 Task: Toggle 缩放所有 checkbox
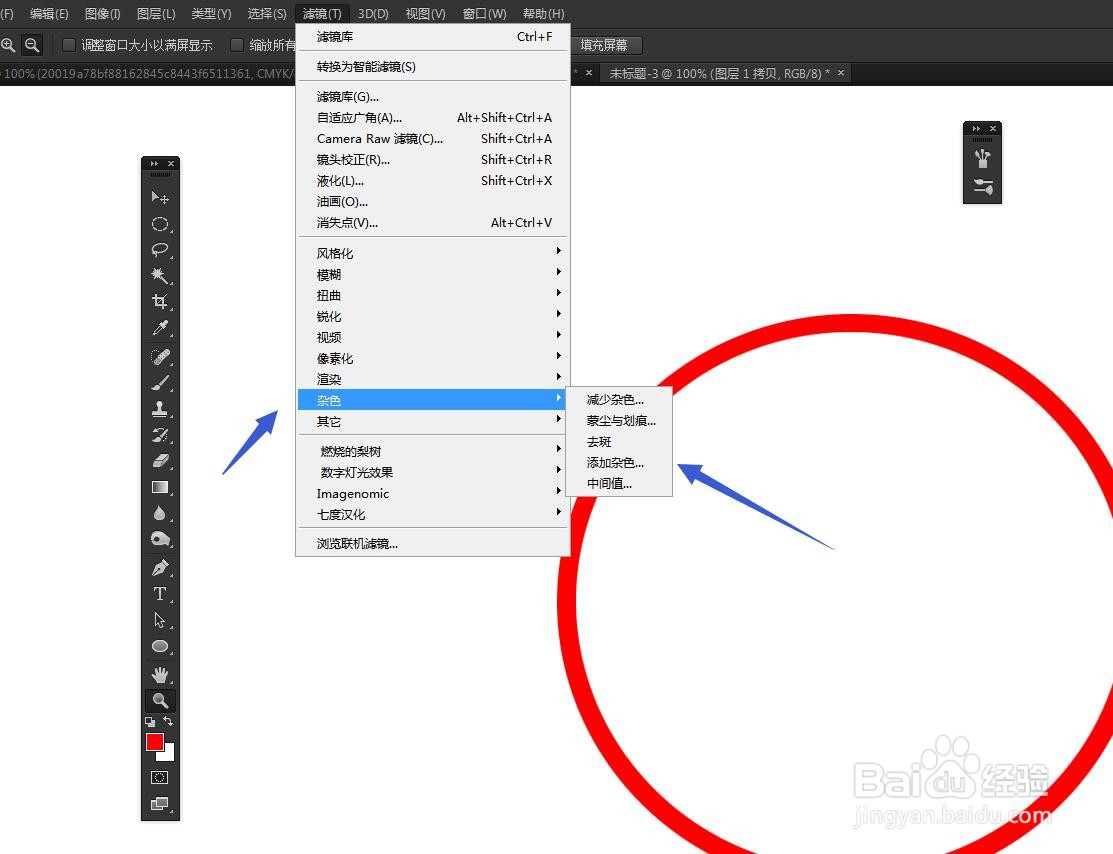(237, 45)
